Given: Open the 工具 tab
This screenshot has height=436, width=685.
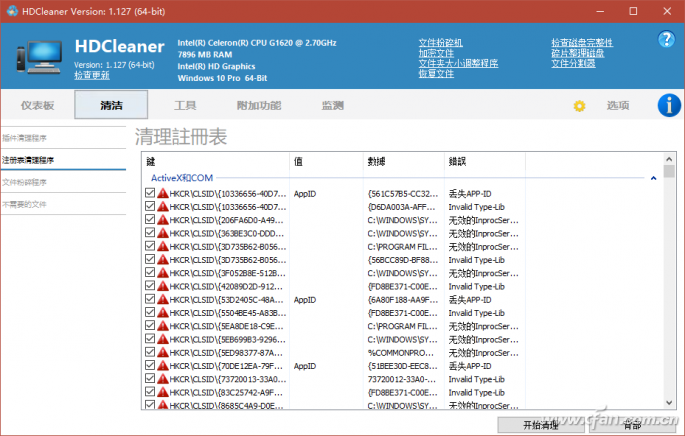Looking at the screenshot, I should [185, 105].
